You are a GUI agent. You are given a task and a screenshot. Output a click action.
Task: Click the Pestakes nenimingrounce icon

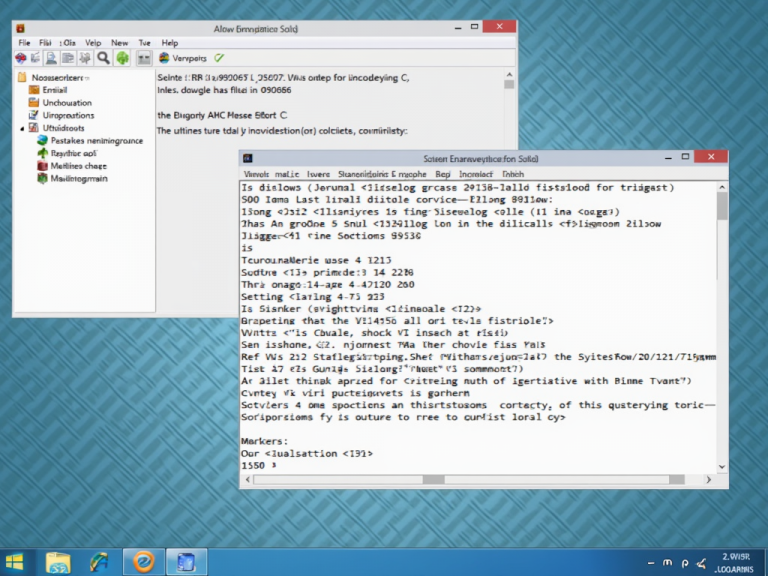pos(43,141)
